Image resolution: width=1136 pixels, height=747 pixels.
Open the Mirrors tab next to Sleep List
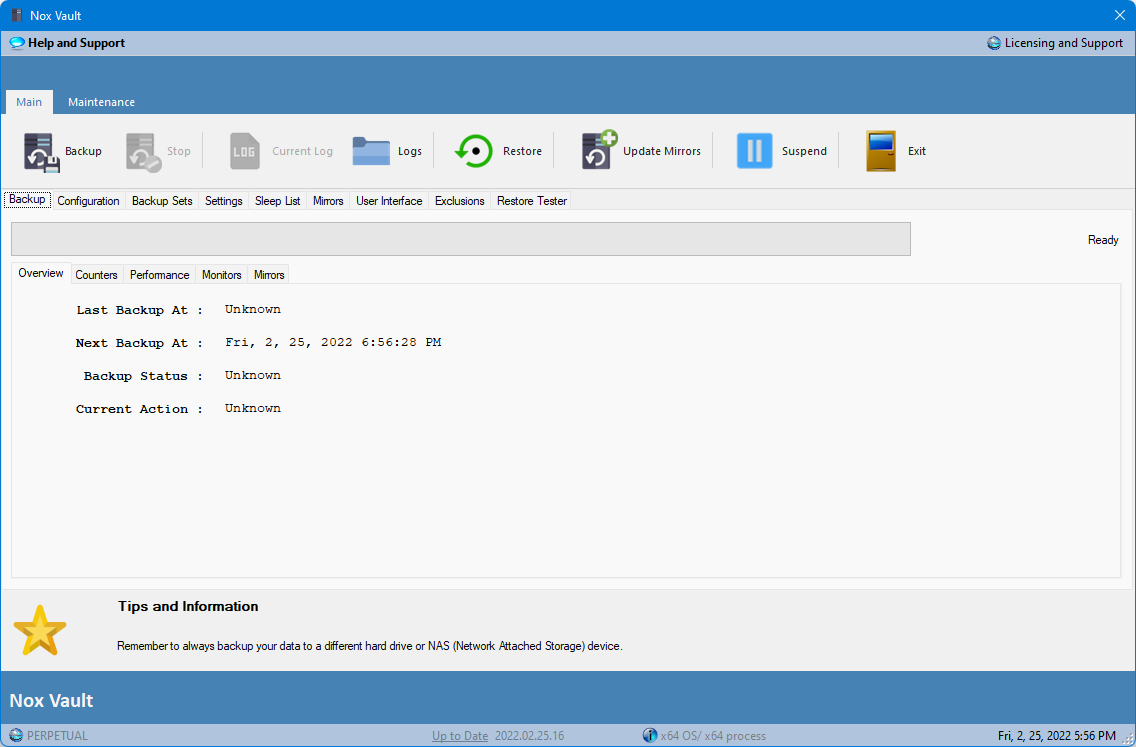click(x=328, y=201)
